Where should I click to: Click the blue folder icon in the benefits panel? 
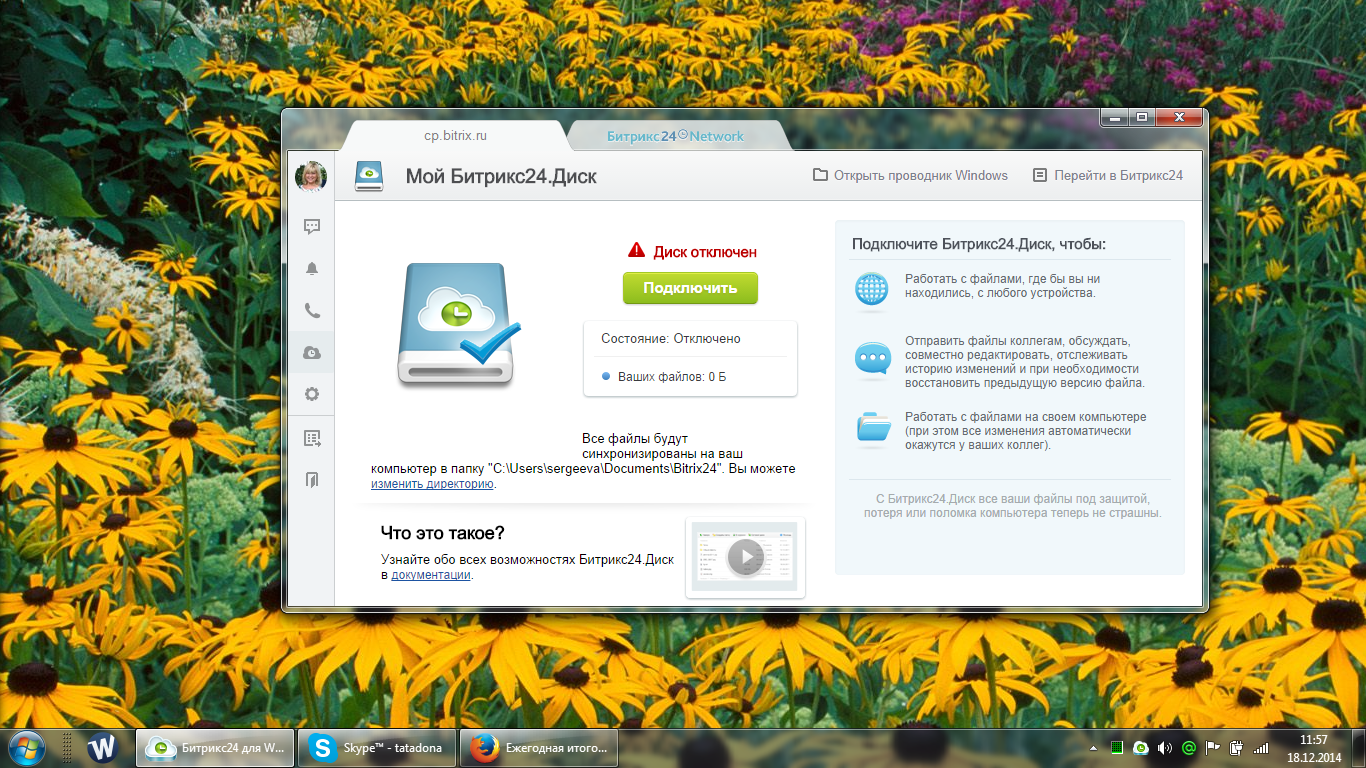873,426
